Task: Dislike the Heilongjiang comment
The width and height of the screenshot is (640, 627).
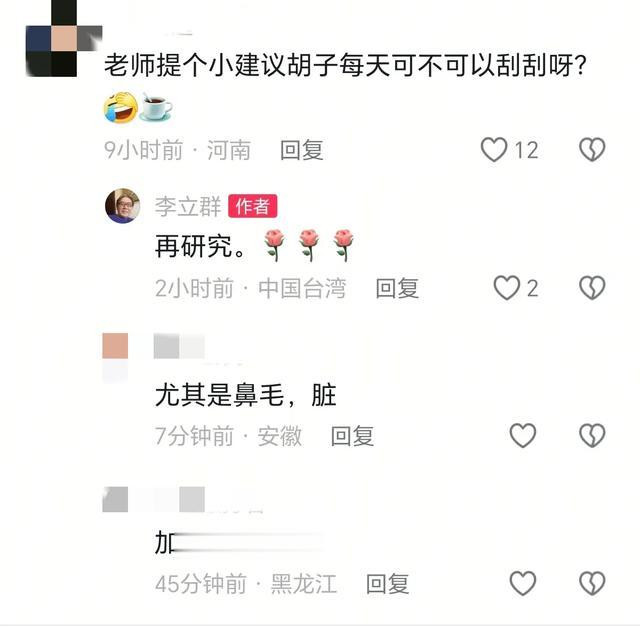Action: (592, 583)
